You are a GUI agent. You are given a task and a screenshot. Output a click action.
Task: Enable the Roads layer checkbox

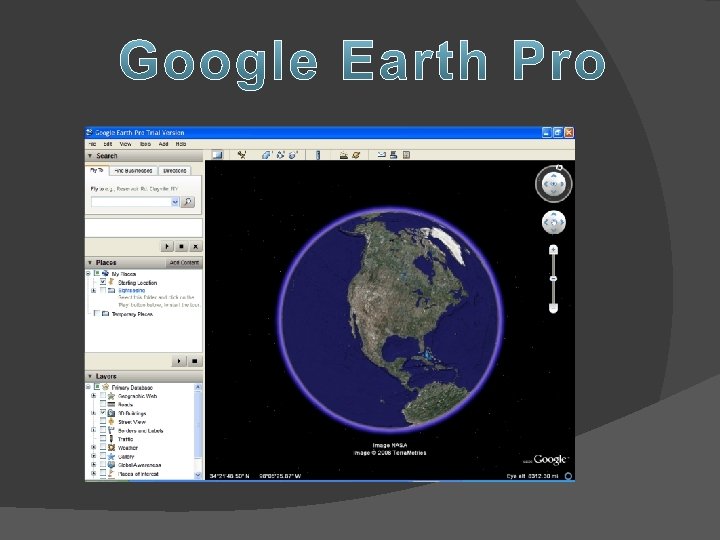tap(103, 405)
